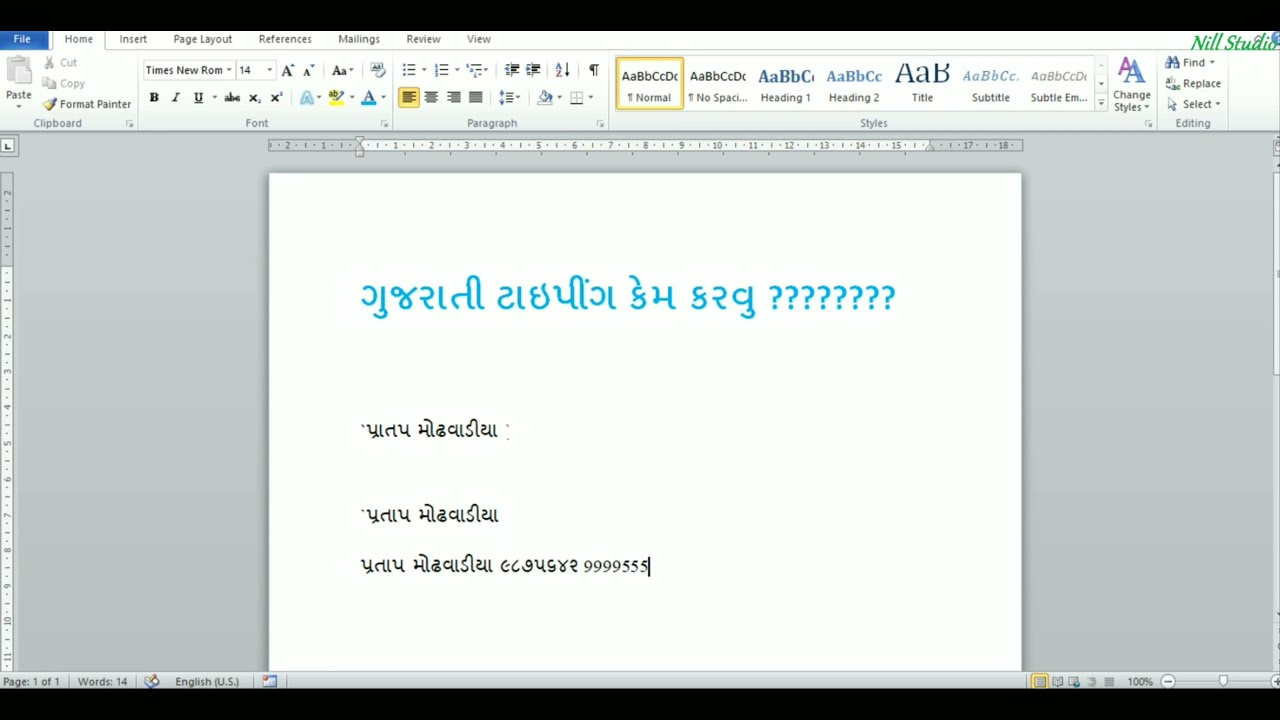This screenshot has height=720, width=1280.
Task: Click the Clear Formatting eraser icon
Action: pyautogui.click(x=378, y=70)
